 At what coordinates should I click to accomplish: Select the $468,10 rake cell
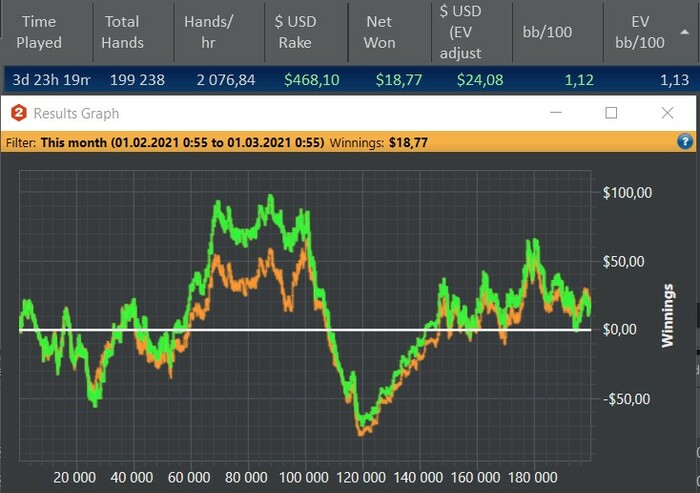(312, 80)
